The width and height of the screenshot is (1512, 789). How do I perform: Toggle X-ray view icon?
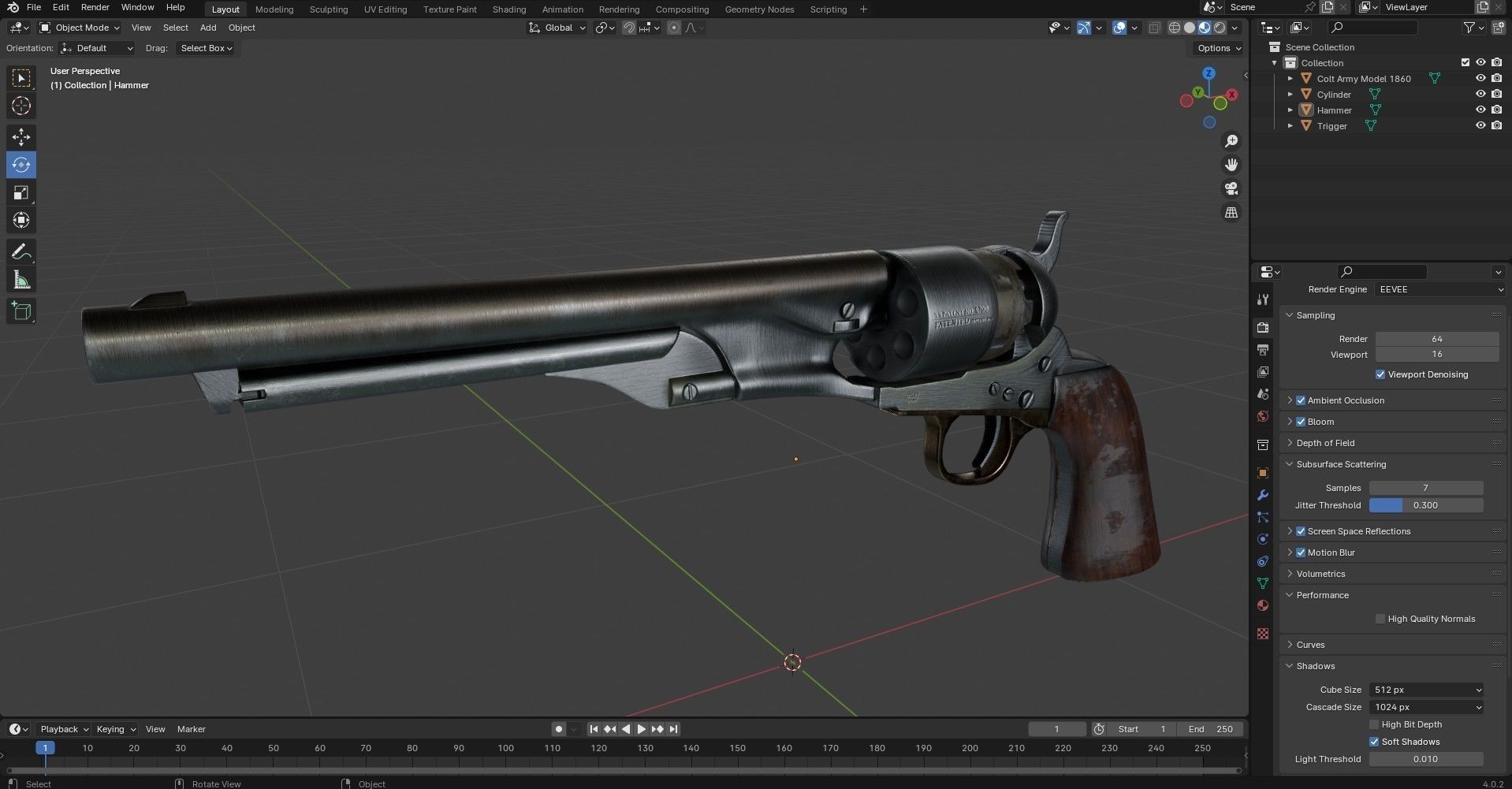coord(1154,28)
